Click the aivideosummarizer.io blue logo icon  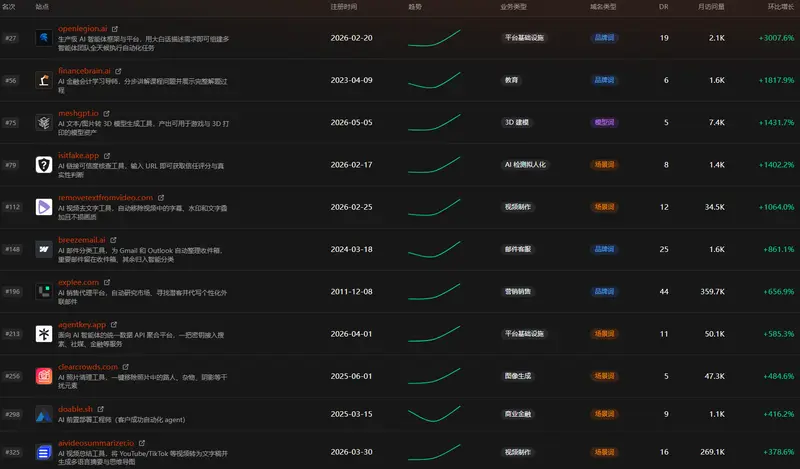pos(44,452)
